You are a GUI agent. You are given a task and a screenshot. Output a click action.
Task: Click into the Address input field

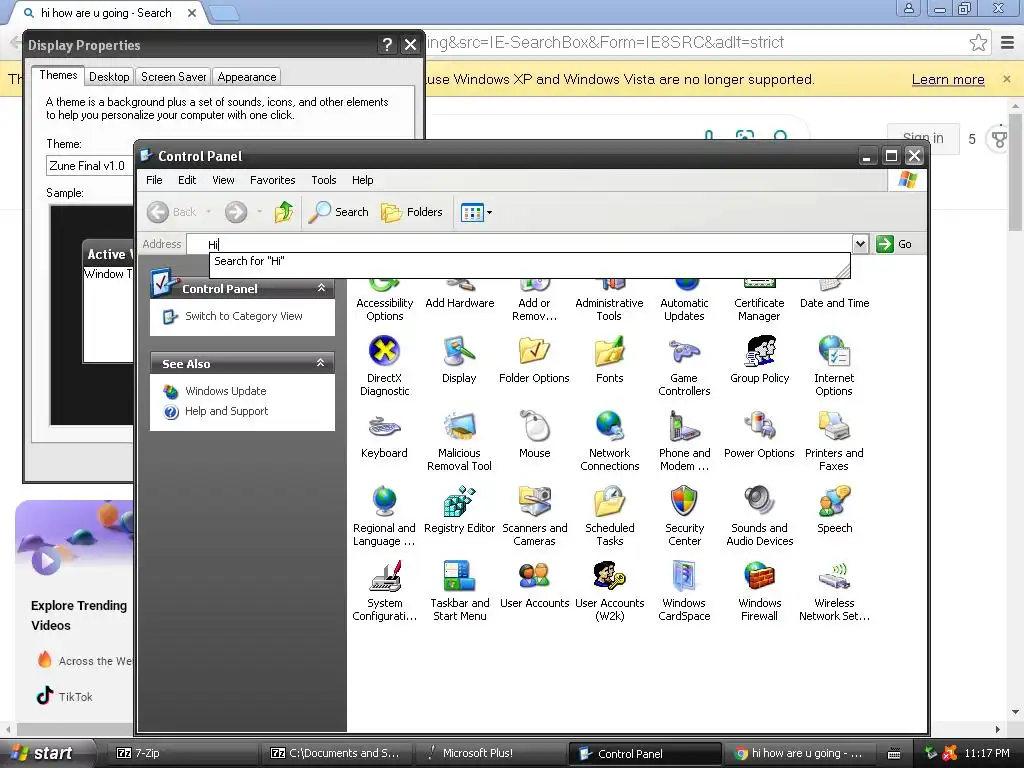pyautogui.click(x=519, y=244)
